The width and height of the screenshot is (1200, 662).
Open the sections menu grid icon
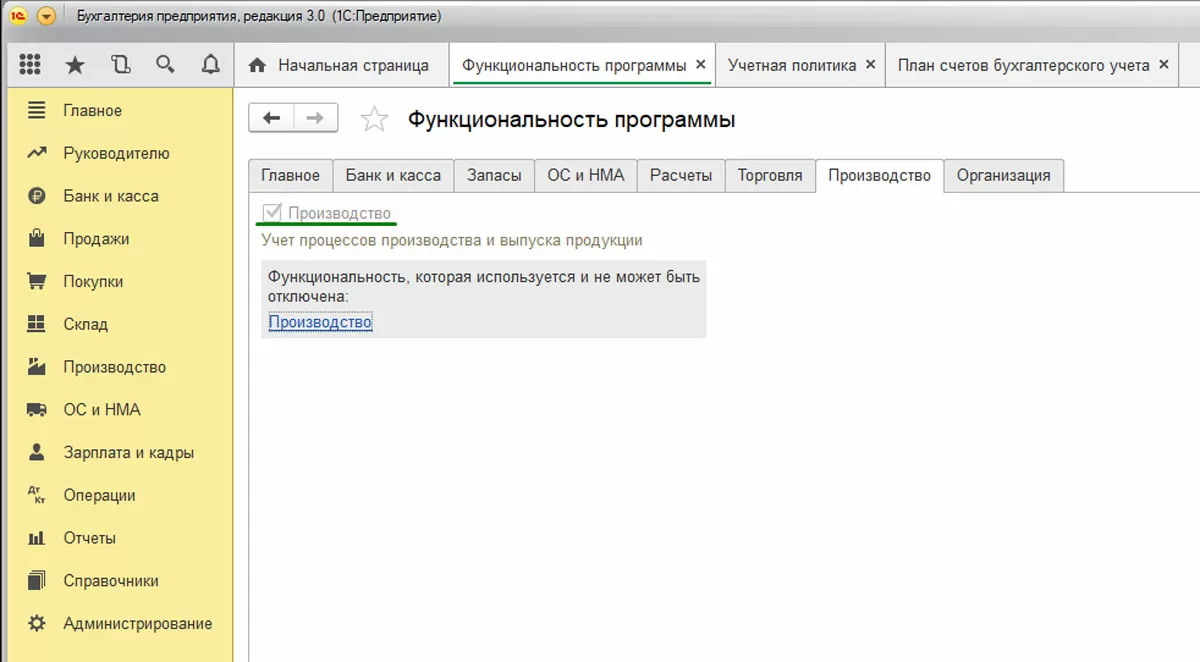[x=30, y=65]
